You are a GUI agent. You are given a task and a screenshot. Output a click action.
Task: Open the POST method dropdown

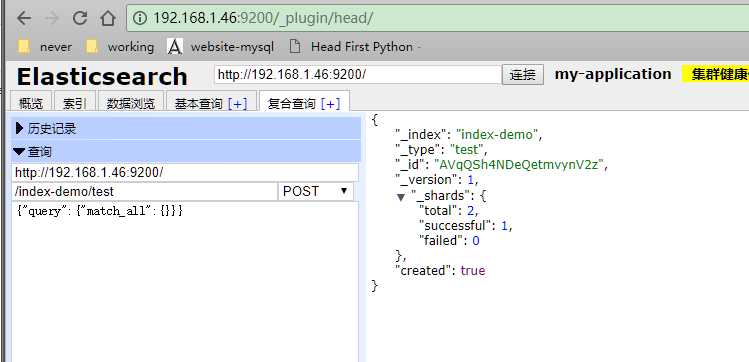pyautogui.click(x=316, y=192)
